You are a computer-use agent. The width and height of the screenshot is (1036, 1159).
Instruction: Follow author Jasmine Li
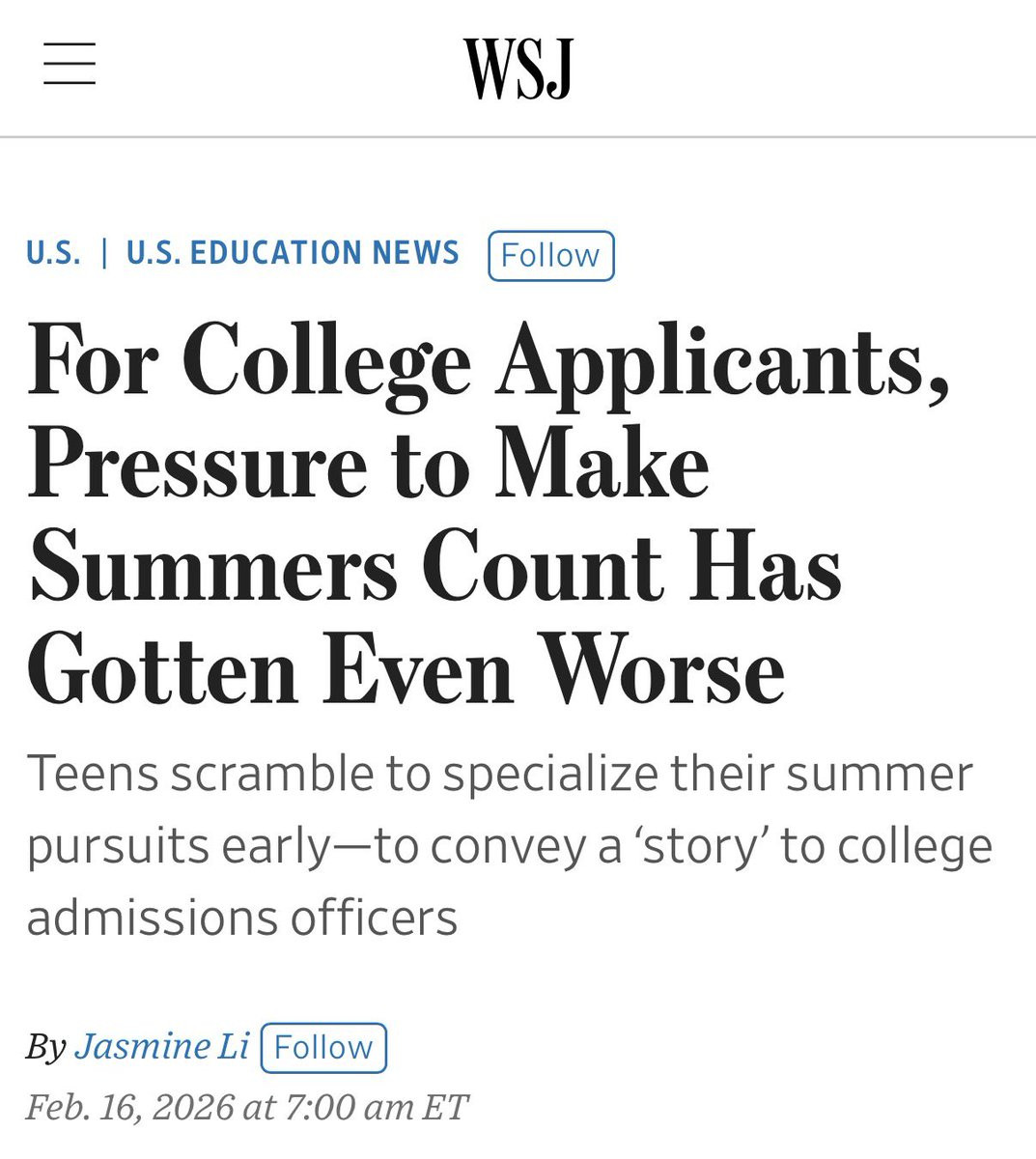point(323,1048)
